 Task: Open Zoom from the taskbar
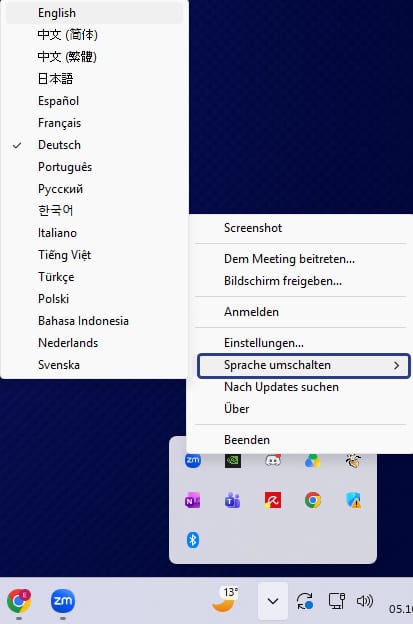coord(63,601)
